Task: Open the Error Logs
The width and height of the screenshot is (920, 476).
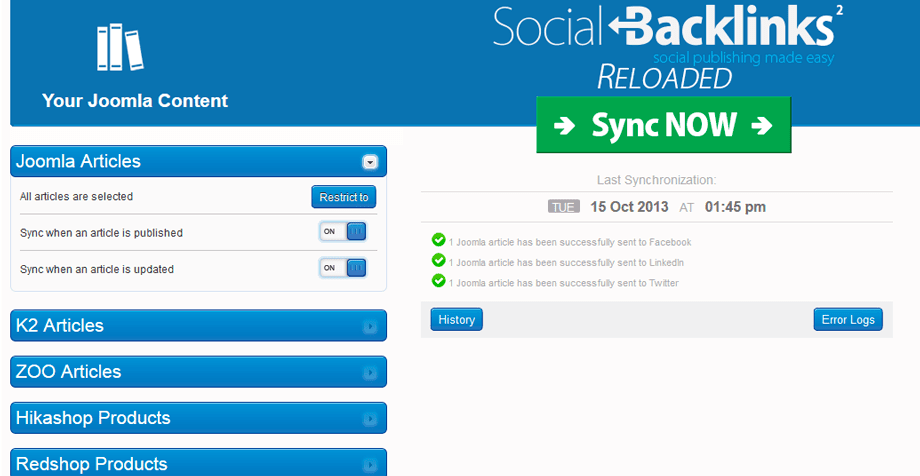Action: tap(848, 320)
